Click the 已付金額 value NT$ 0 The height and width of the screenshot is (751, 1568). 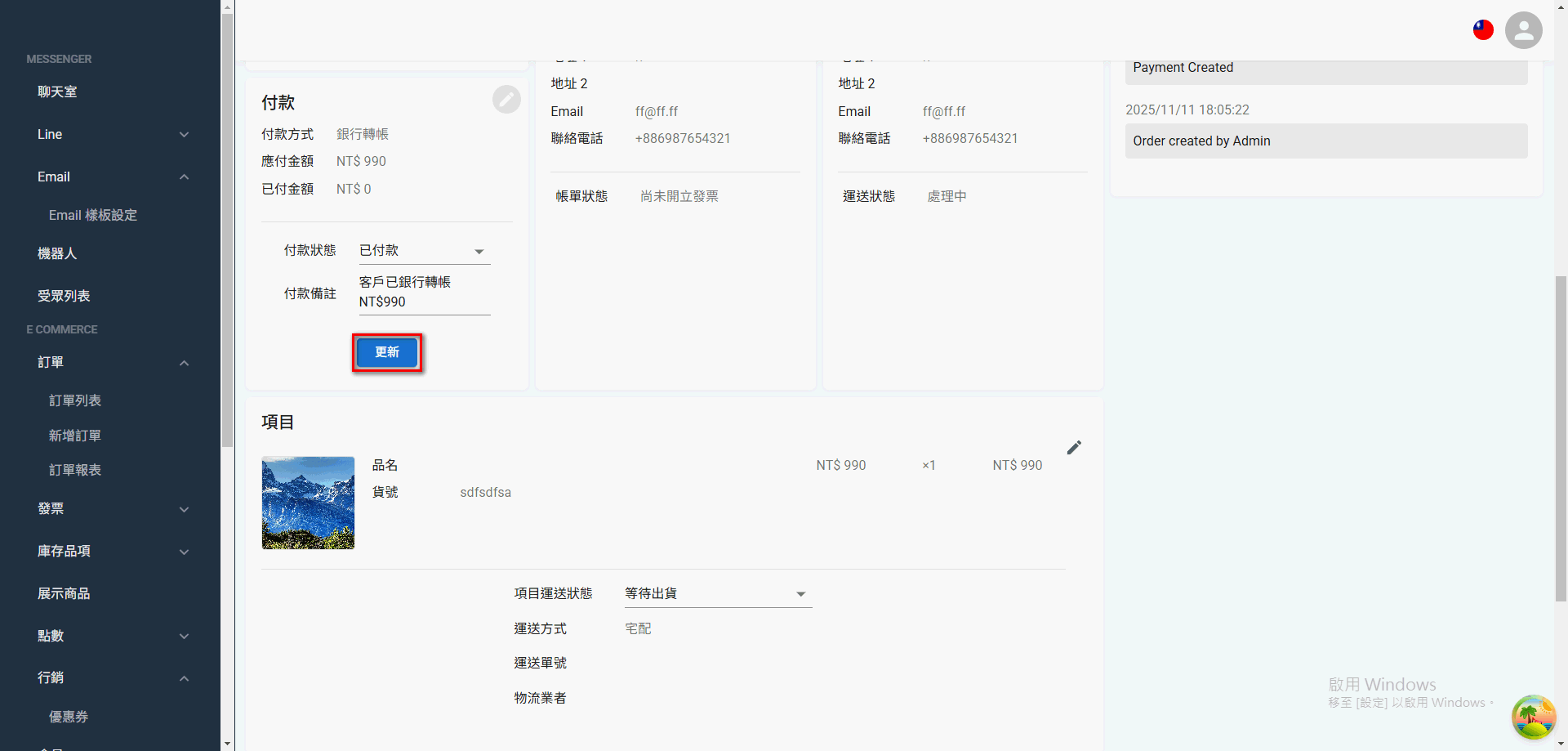coord(354,189)
